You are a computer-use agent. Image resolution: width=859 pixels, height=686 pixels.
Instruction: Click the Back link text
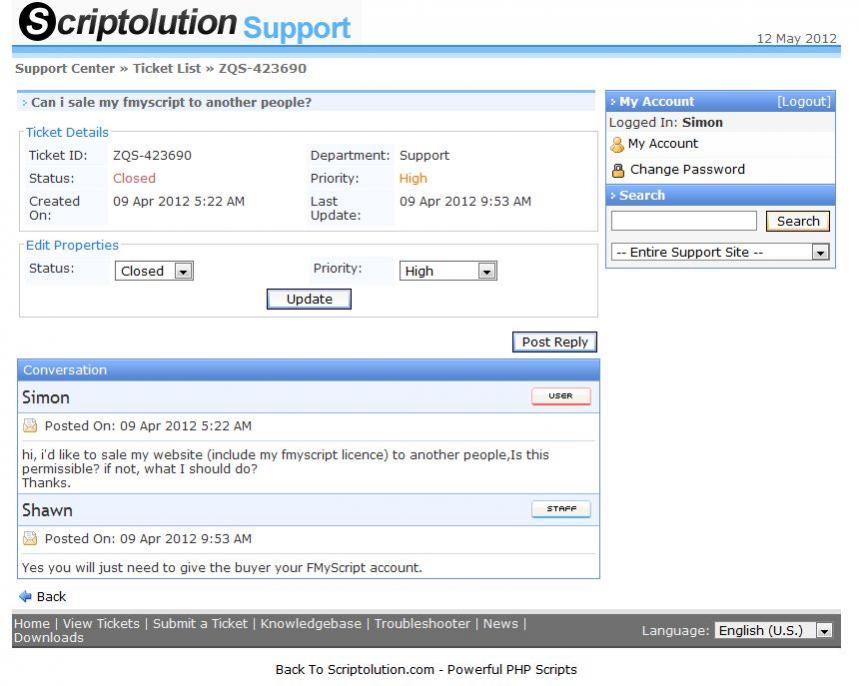tap(51, 597)
